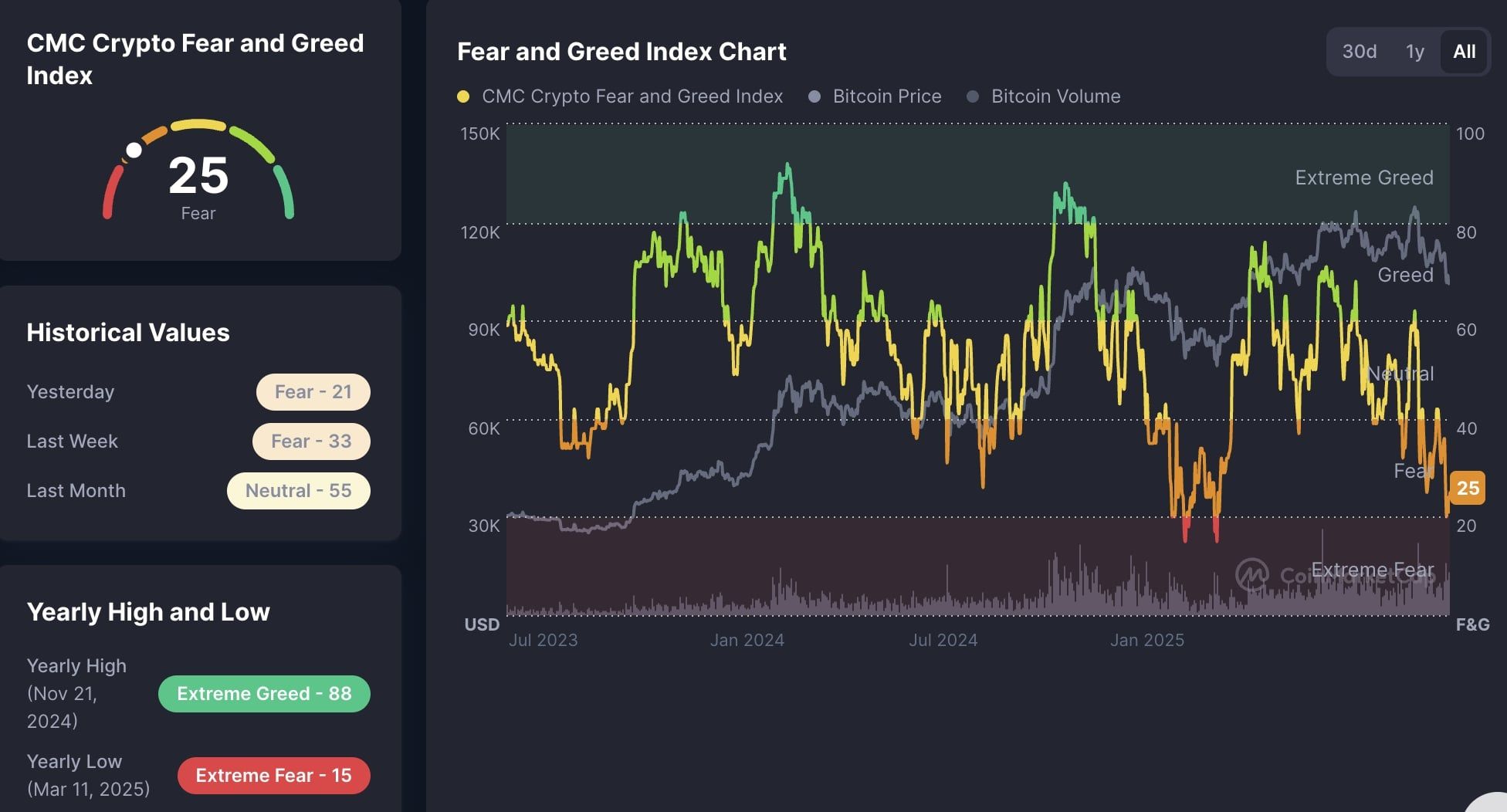Click the Jan 2024 x-axis label
Image resolution: width=1507 pixels, height=812 pixels.
point(747,640)
